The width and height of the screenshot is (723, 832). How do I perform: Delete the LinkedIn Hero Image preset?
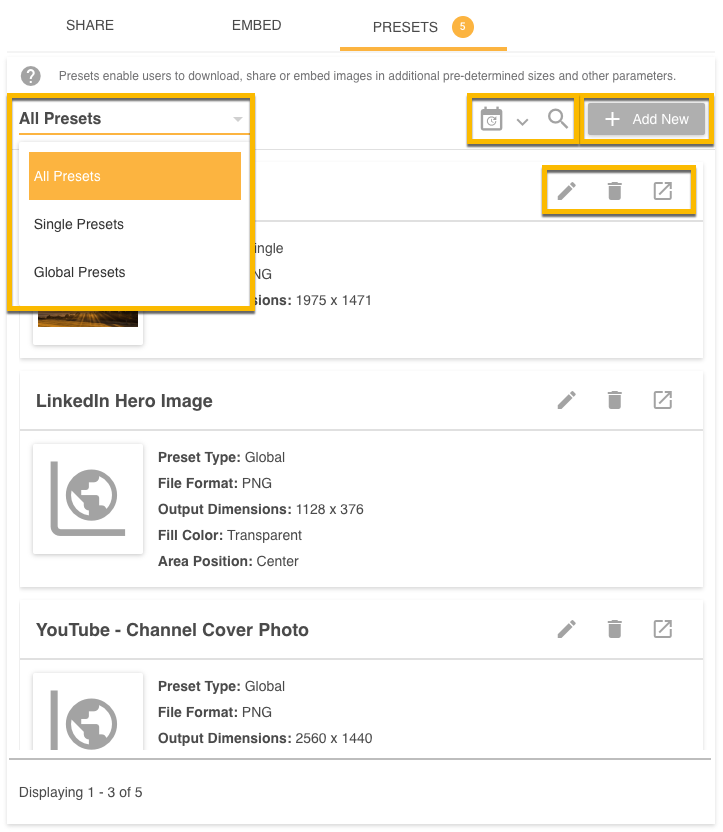pyautogui.click(x=615, y=400)
